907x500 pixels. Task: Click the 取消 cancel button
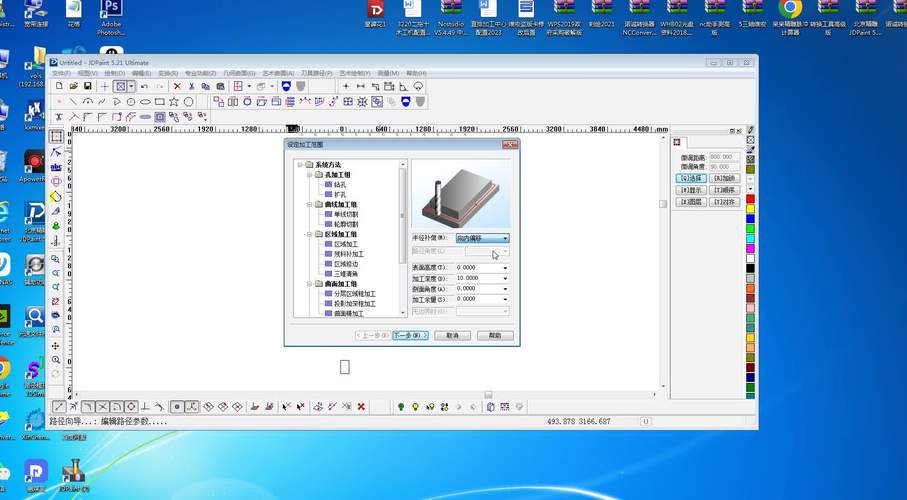(452, 336)
